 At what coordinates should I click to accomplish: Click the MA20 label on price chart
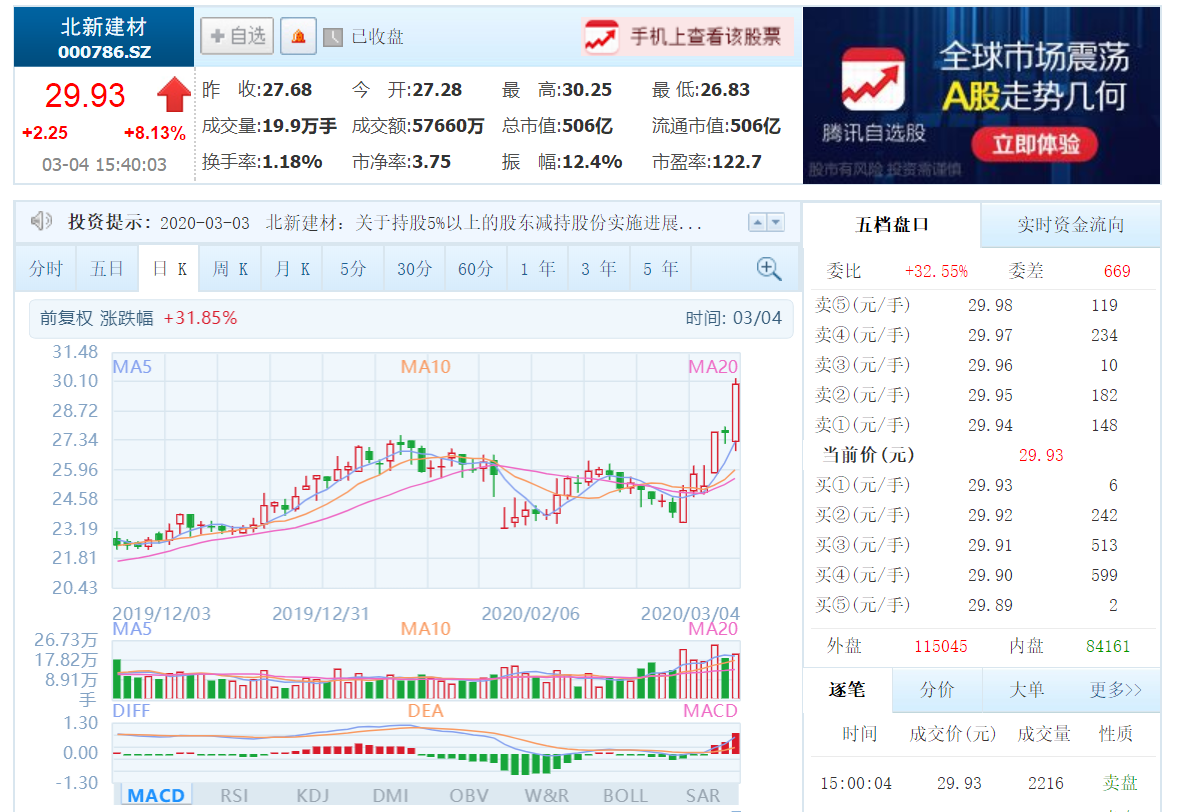click(x=713, y=366)
